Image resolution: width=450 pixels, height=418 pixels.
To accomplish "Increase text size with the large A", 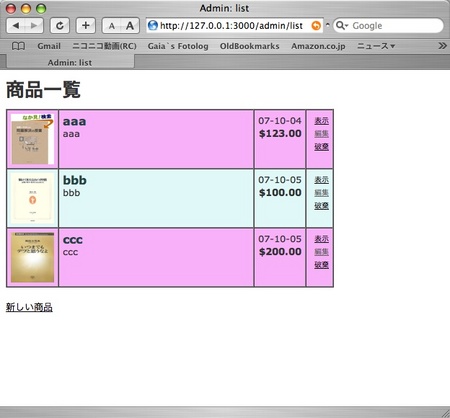I will click(130, 26).
